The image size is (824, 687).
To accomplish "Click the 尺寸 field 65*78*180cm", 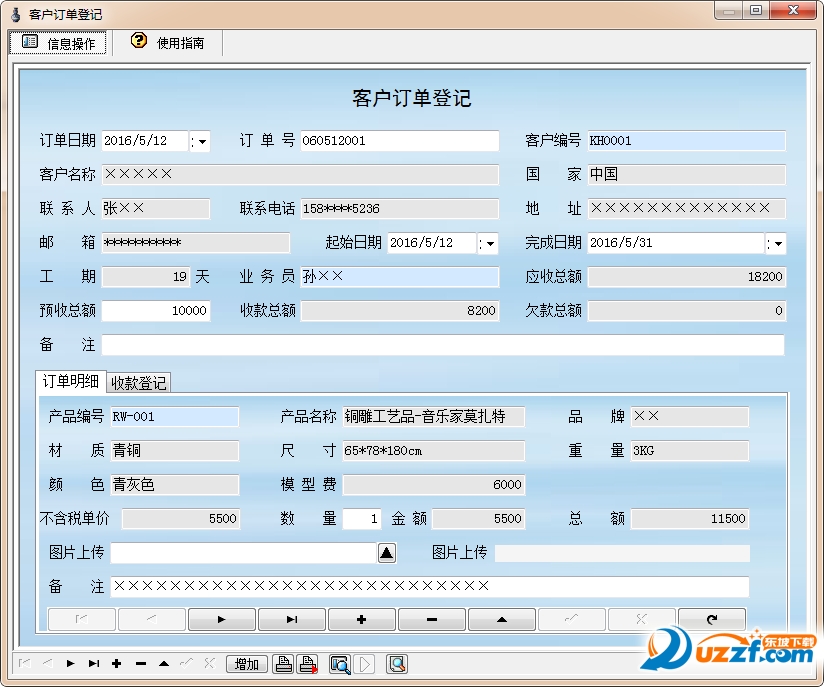I will (x=434, y=451).
